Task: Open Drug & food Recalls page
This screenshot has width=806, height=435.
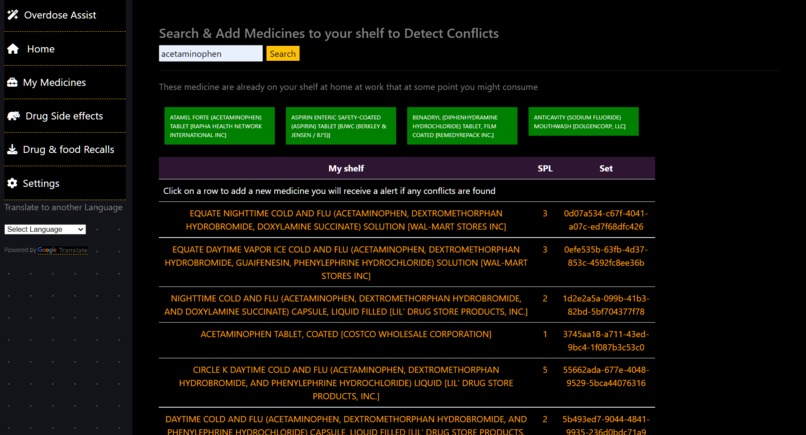Action: 65,150
